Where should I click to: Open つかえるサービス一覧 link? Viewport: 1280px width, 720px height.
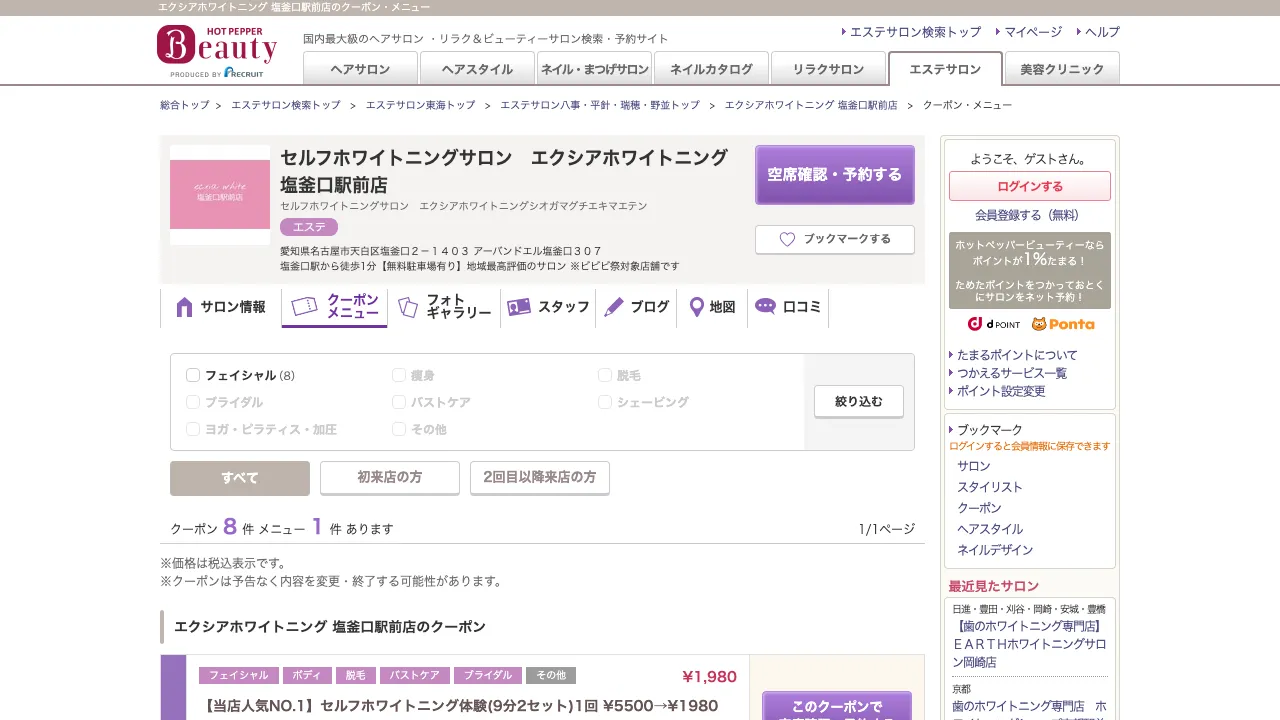click(1012, 373)
